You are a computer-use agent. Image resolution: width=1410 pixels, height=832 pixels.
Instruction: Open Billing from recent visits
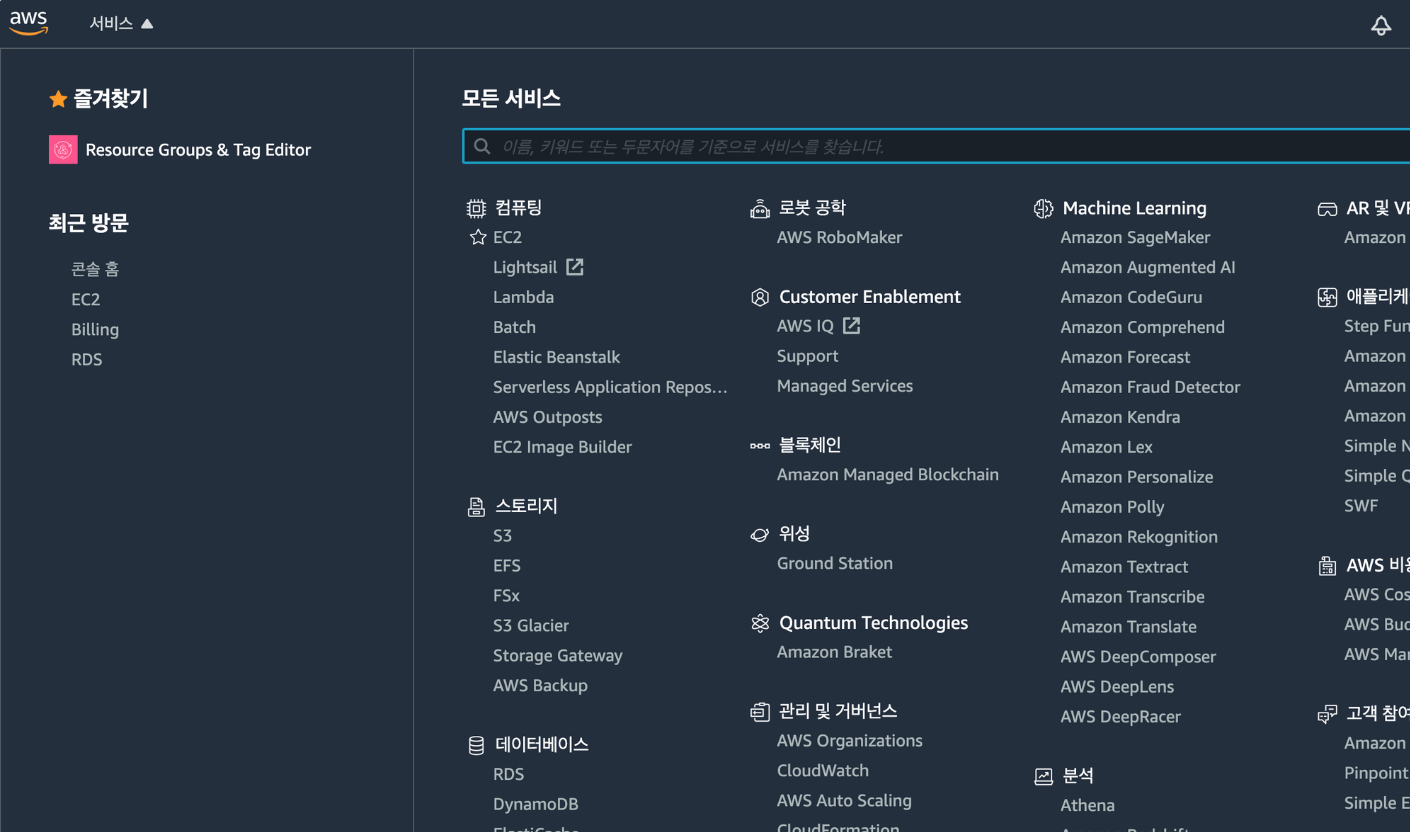[x=95, y=329]
